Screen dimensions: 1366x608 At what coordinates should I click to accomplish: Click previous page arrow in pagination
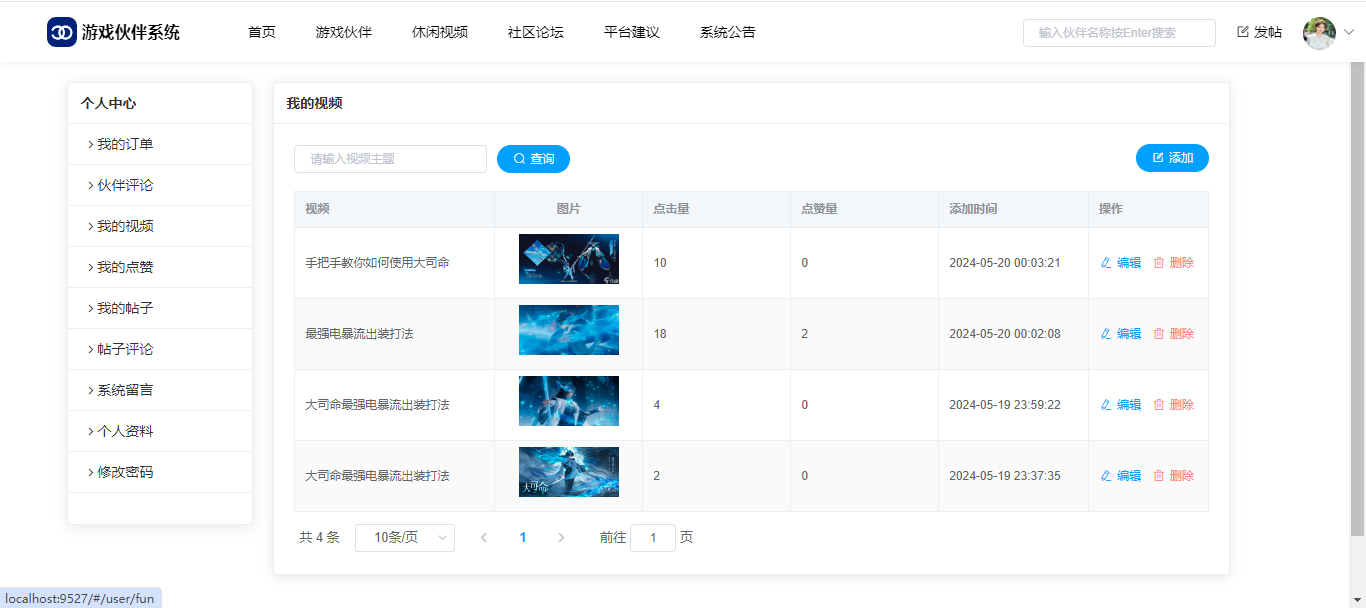(x=484, y=538)
